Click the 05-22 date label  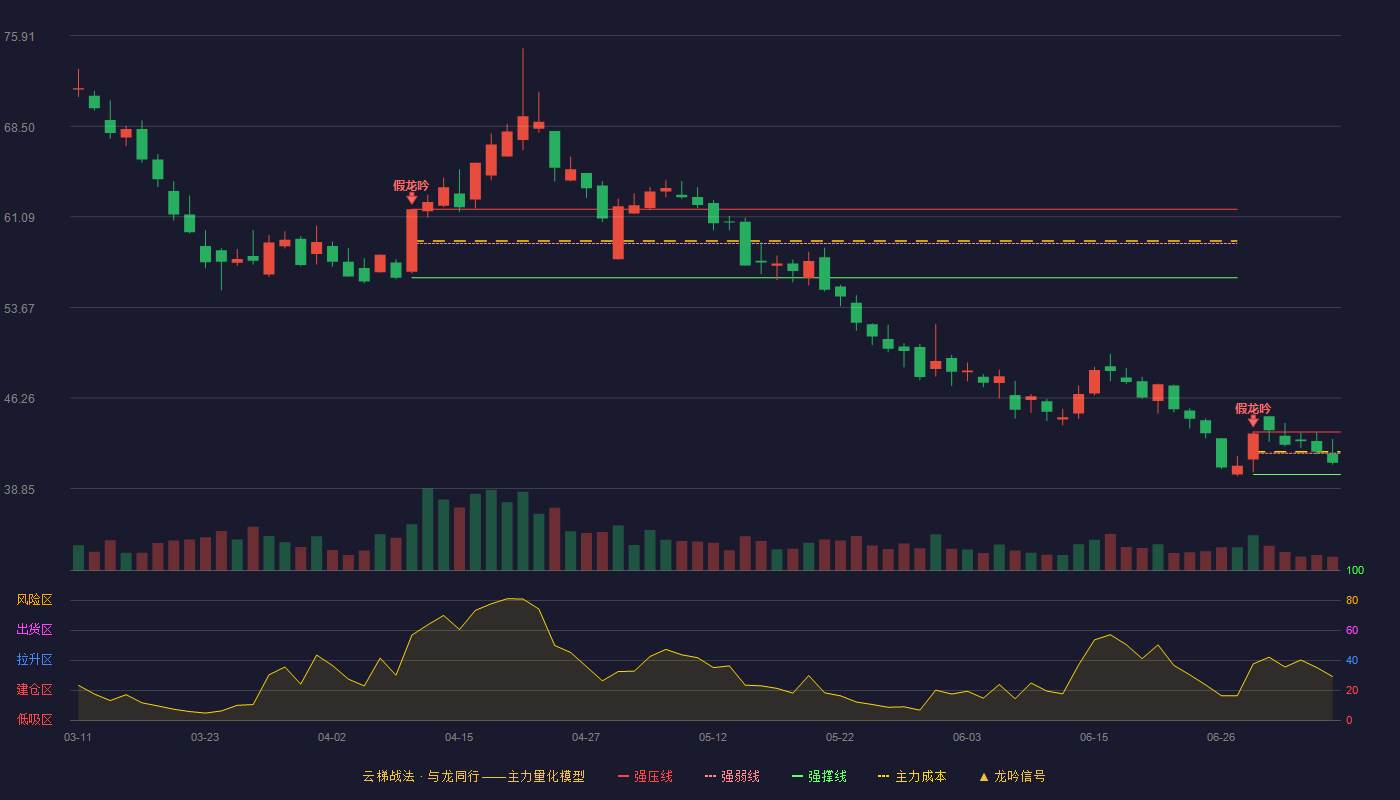[840, 737]
